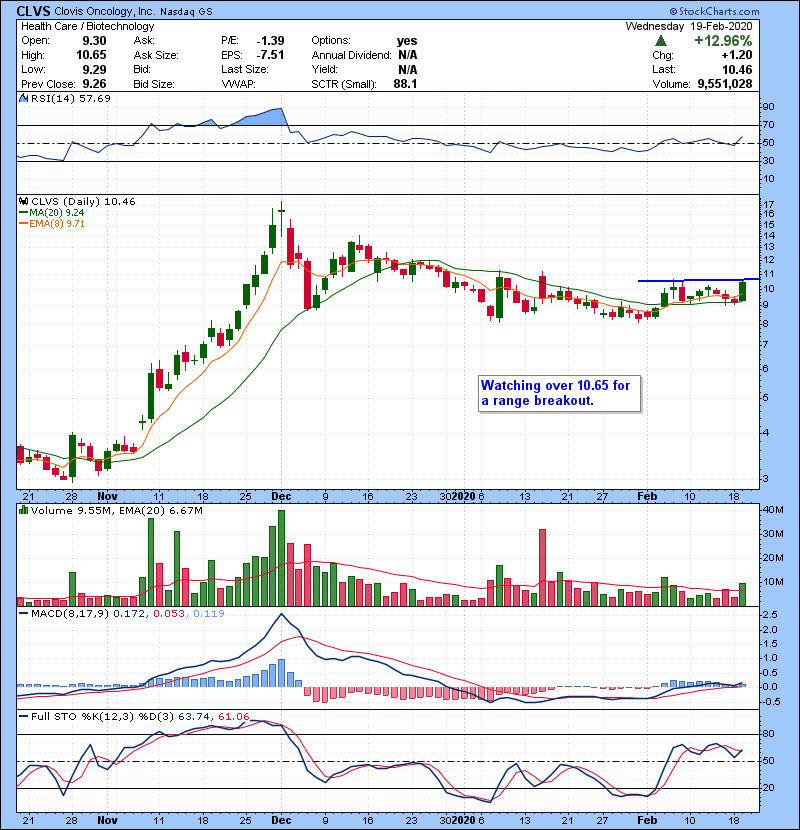Image resolution: width=800 pixels, height=830 pixels.
Task: Click the RSI(14) 57.69 label
Action: pos(70,98)
